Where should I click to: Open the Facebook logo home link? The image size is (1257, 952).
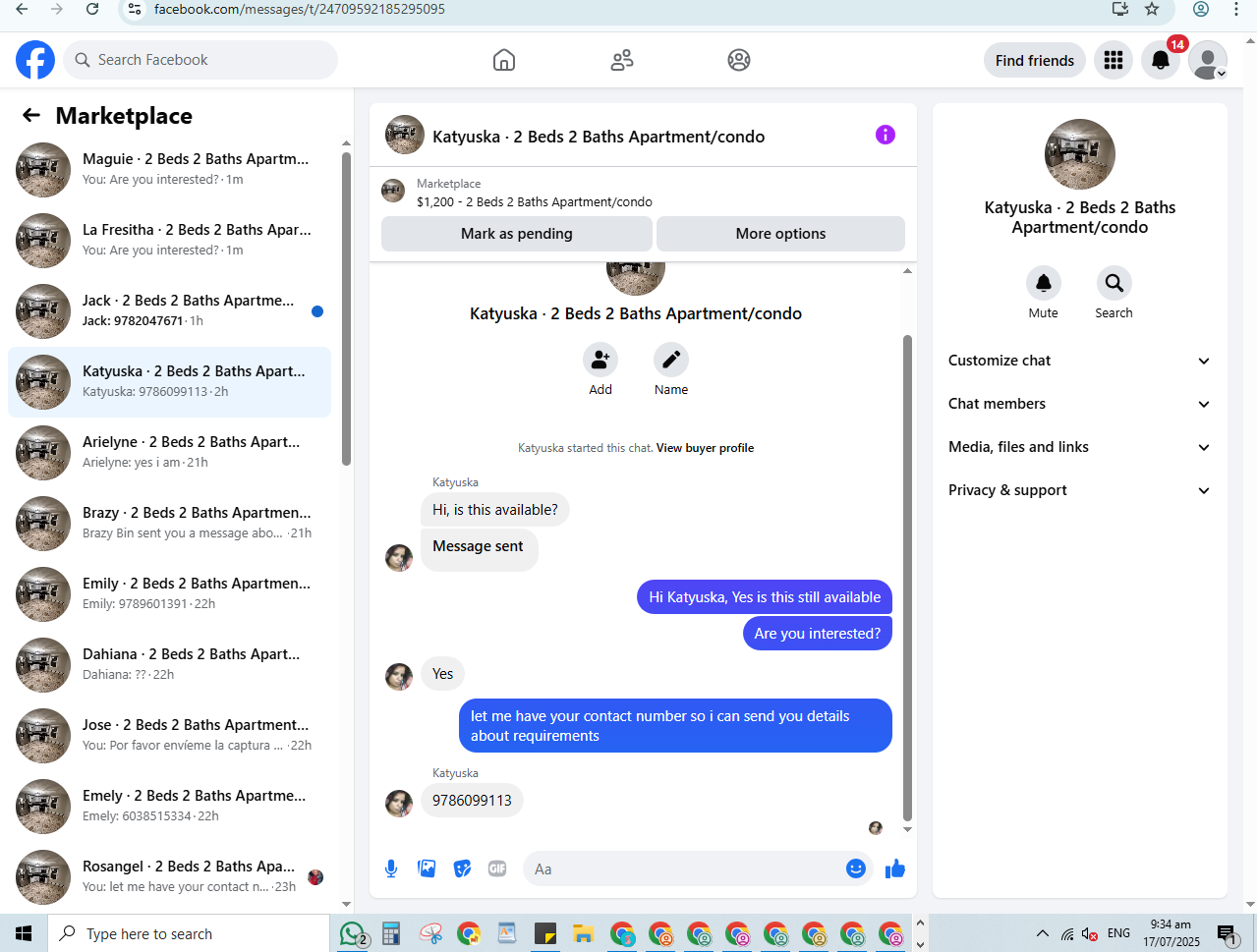[x=35, y=60]
